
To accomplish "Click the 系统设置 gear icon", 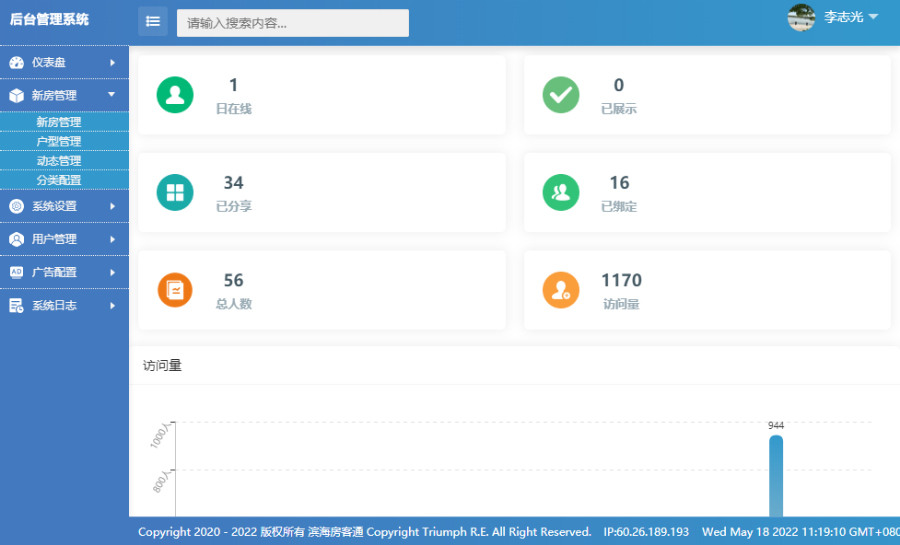I will pos(17,206).
